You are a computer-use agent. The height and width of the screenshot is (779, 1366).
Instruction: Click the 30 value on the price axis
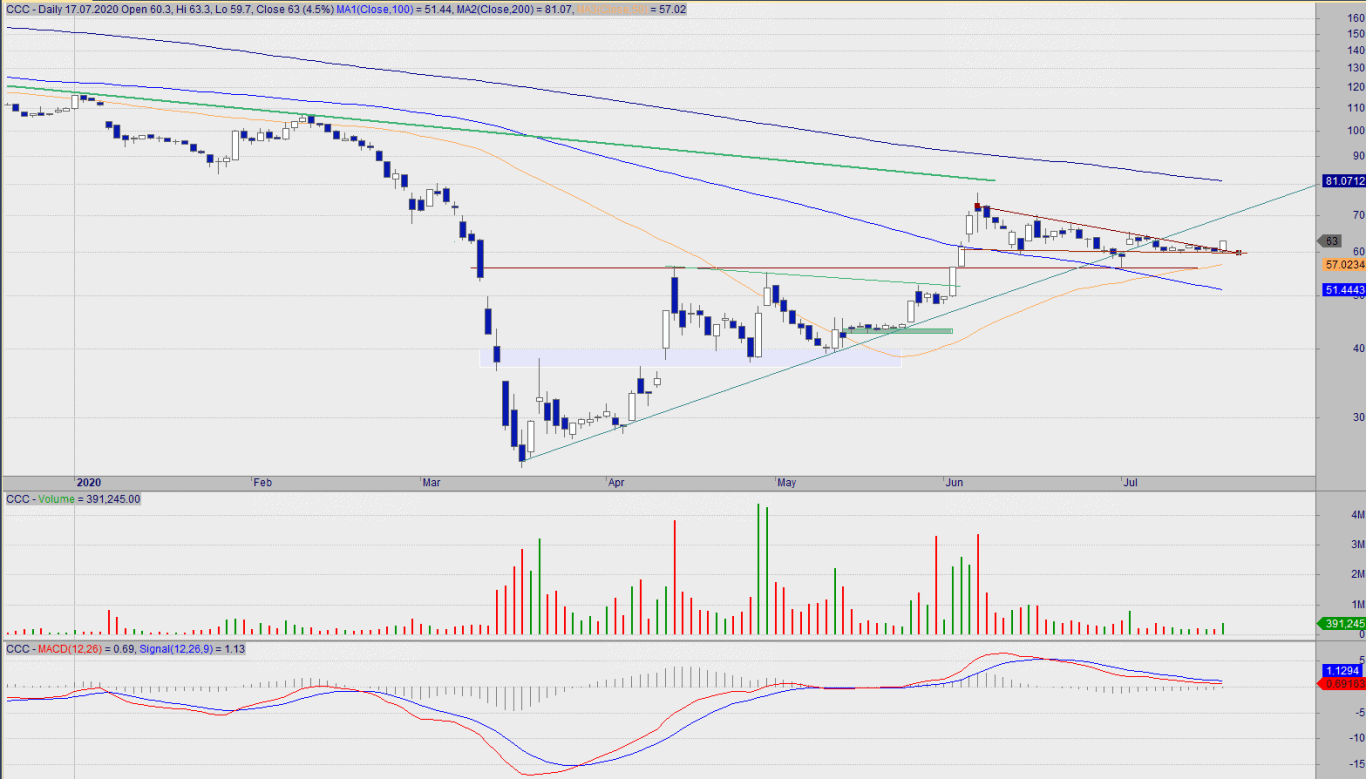pyautogui.click(x=1358, y=418)
